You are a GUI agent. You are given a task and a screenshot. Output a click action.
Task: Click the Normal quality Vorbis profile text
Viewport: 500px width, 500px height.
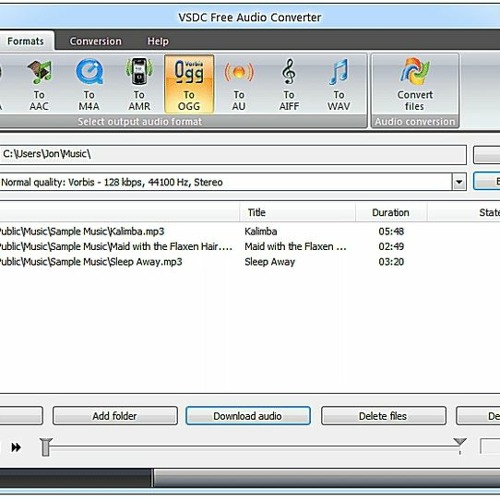112,182
